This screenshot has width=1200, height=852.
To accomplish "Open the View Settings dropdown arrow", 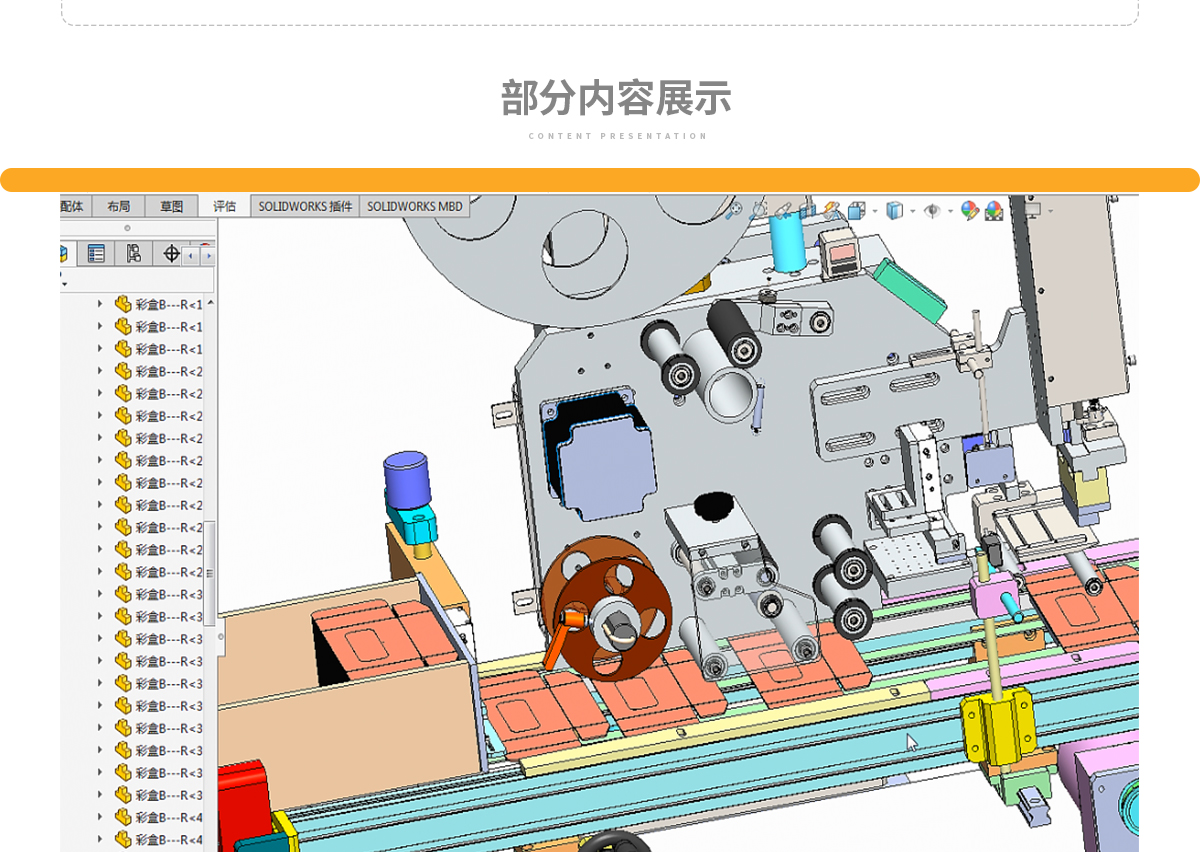I will pos(1051,211).
